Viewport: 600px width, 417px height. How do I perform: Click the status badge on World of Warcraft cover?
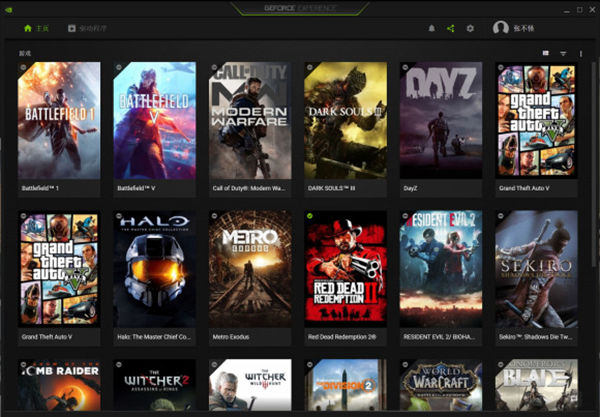pyautogui.click(x=405, y=364)
